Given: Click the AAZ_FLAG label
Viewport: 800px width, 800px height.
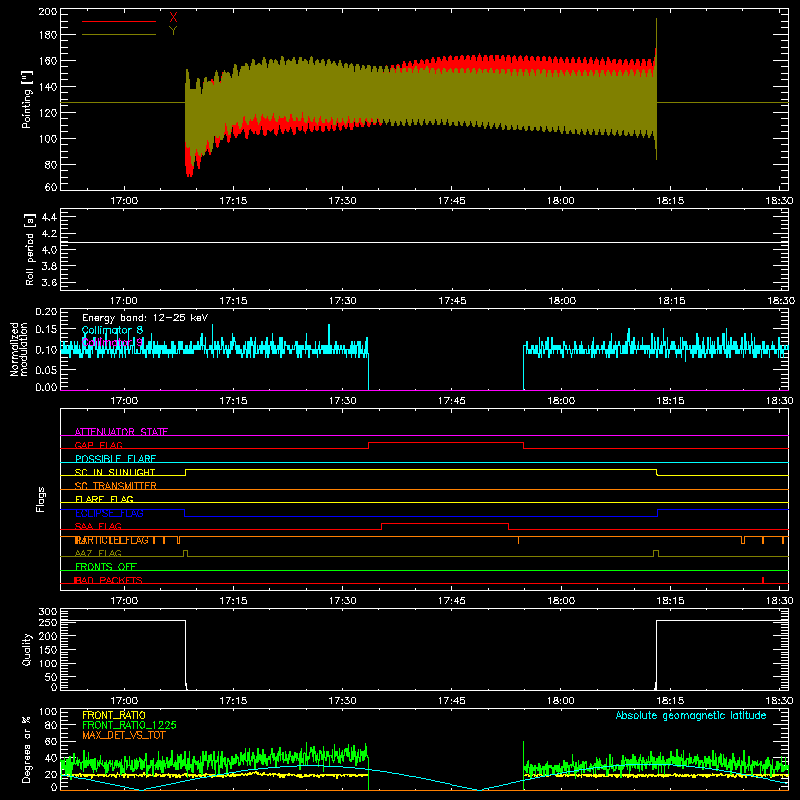Looking at the screenshot, I should click(x=98, y=553).
